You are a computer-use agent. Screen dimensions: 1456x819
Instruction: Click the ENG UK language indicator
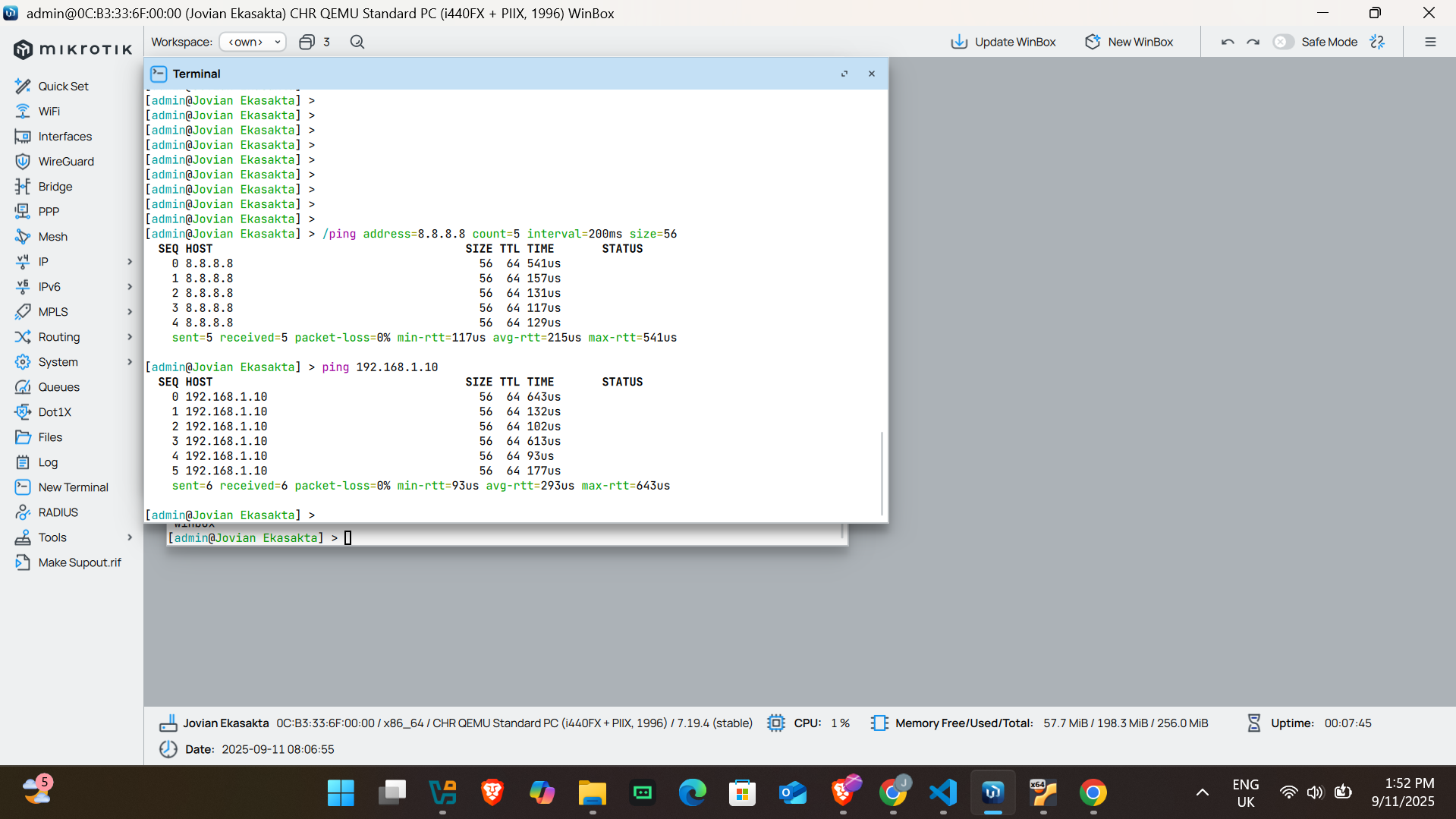(x=1245, y=792)
